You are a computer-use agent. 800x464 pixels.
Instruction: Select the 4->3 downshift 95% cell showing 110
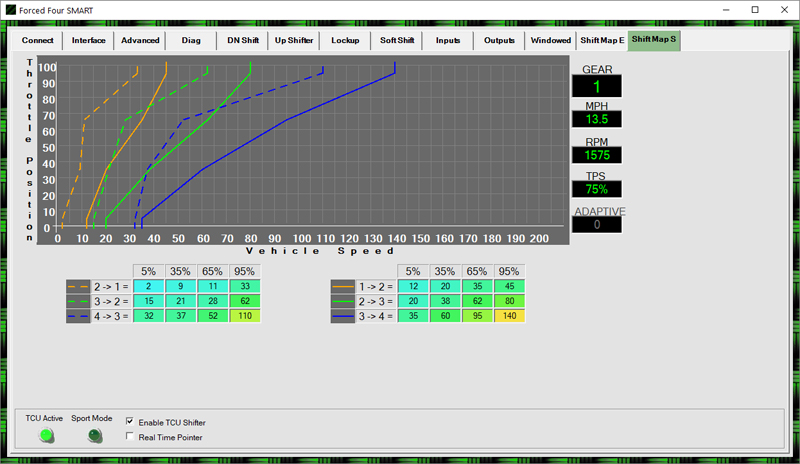(245, 316)
